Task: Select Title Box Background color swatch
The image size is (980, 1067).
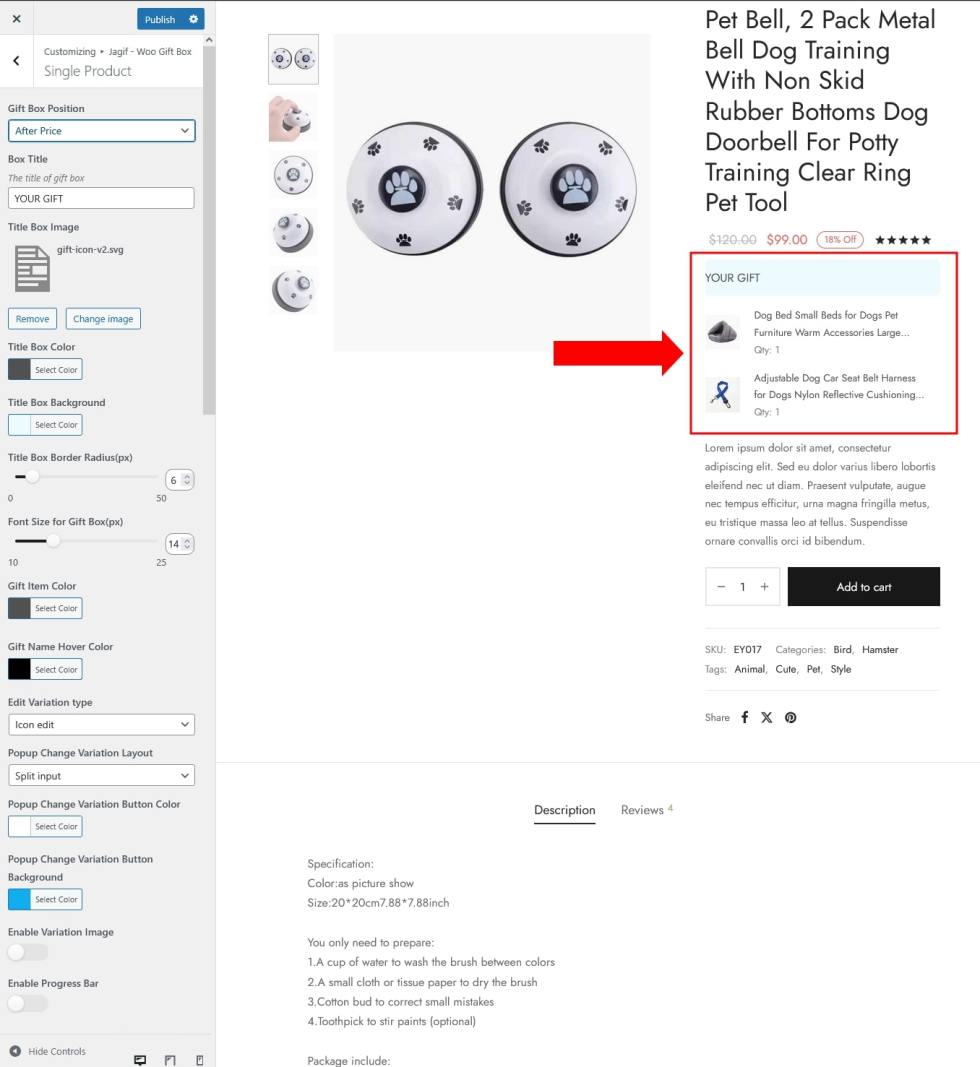Action: pos(19,425)
